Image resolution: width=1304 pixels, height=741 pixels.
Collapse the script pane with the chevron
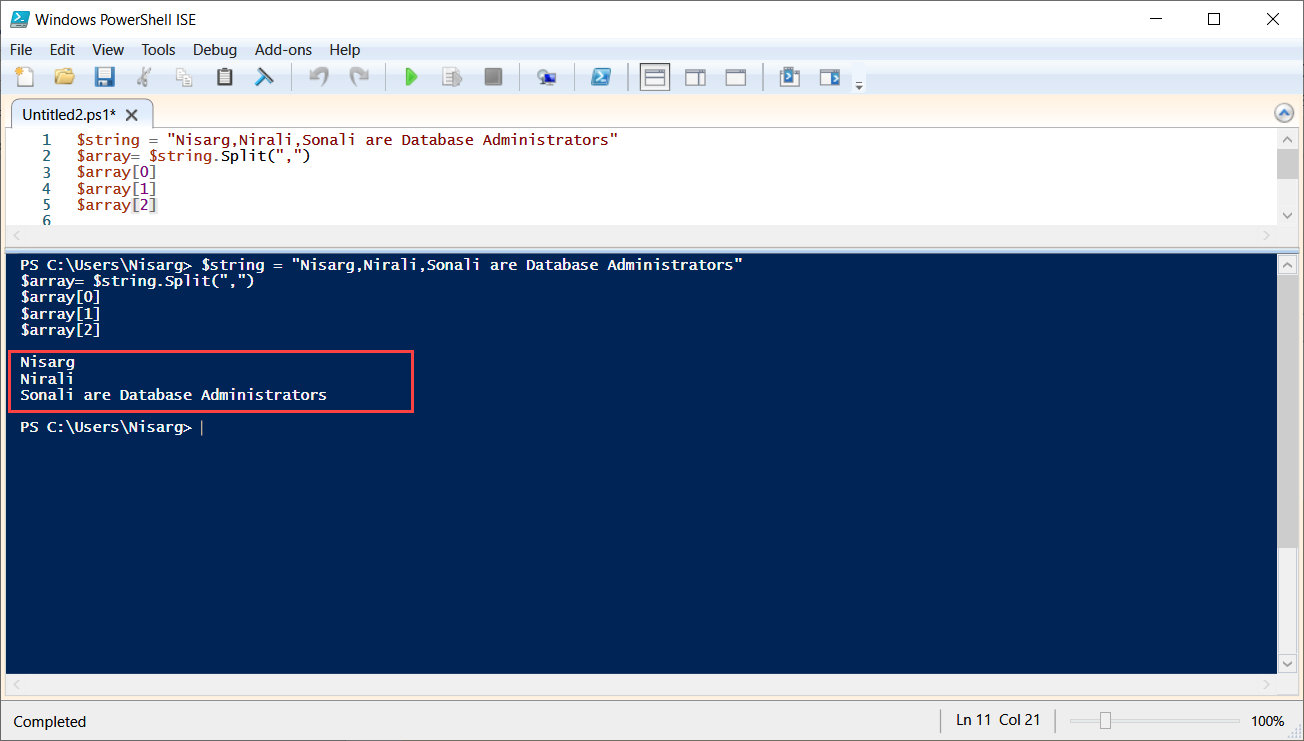point(1285,112)
